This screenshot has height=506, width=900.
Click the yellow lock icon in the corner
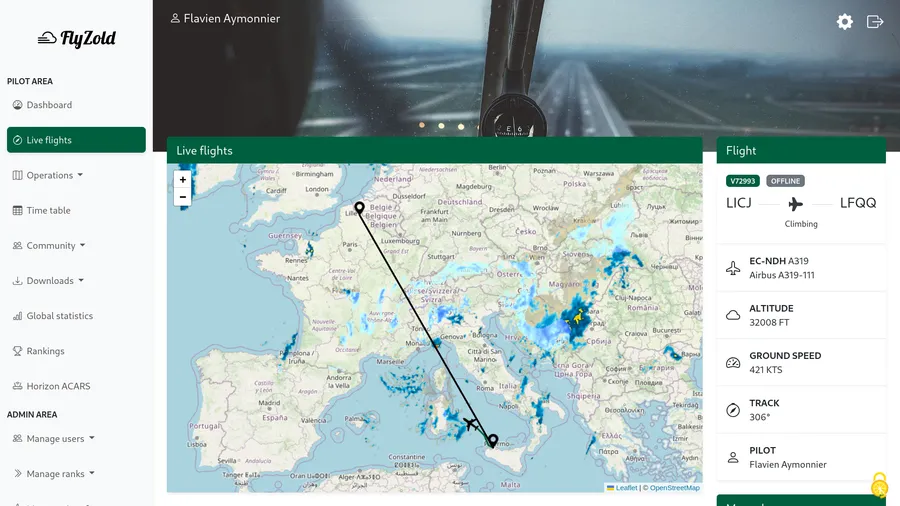pyautogui.click(x=879, y=485)
